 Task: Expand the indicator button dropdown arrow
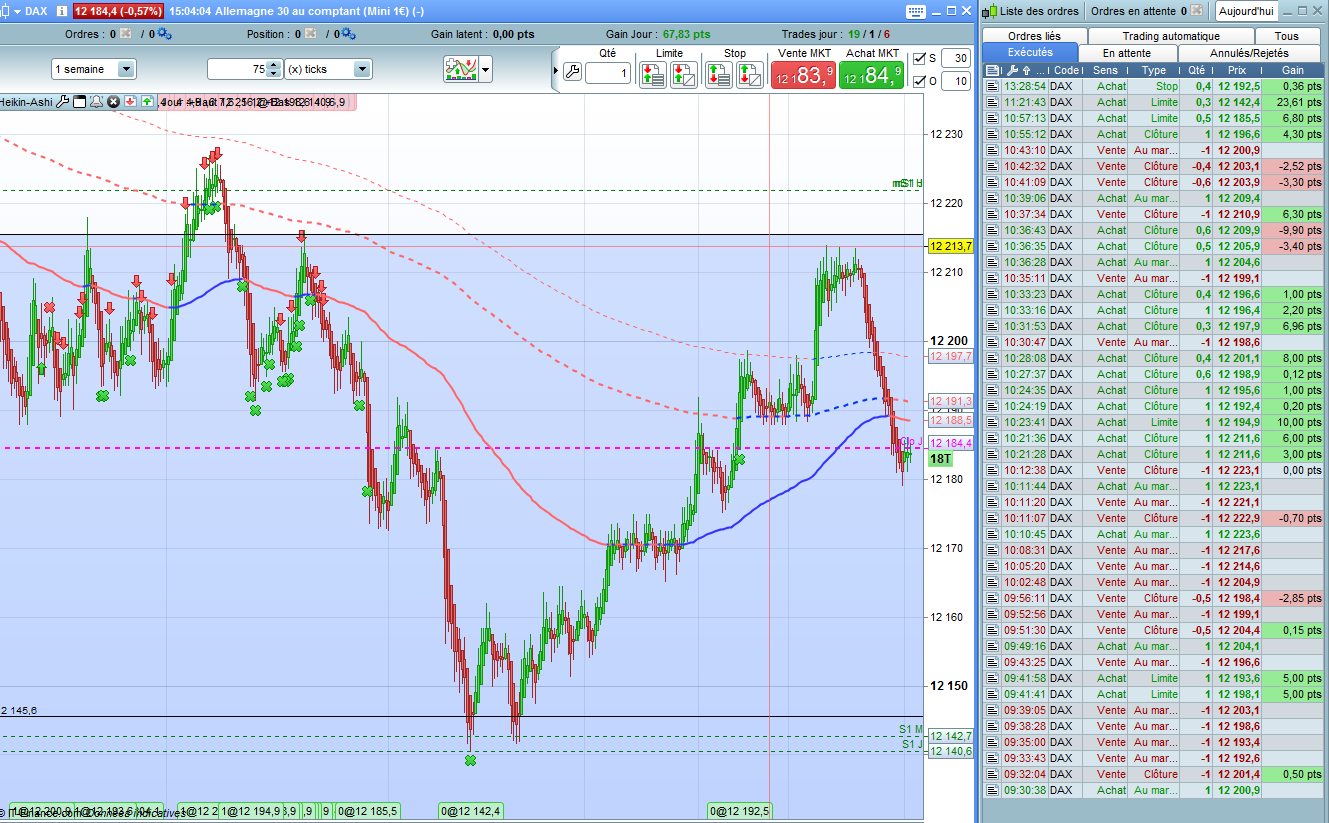pyautogui.click(x=486, y=69)
